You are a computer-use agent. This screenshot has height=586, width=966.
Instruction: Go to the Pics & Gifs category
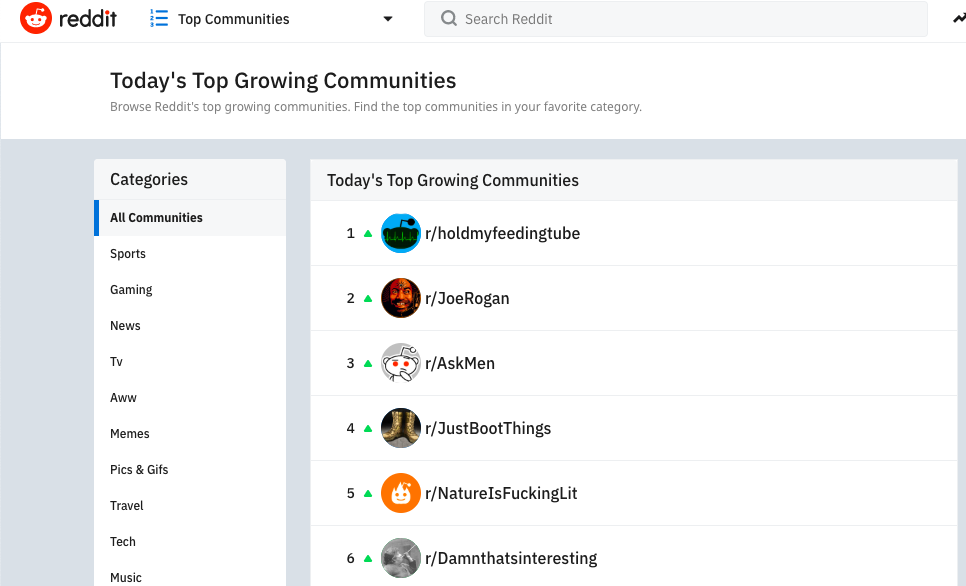(139, 470)
